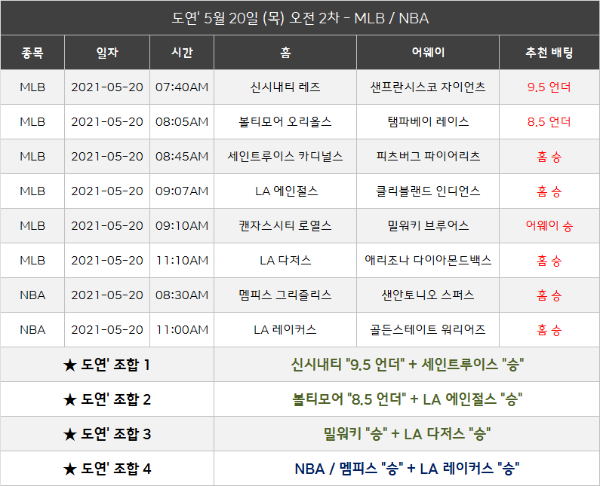Select home team LA 에인절스

point(287,191)
